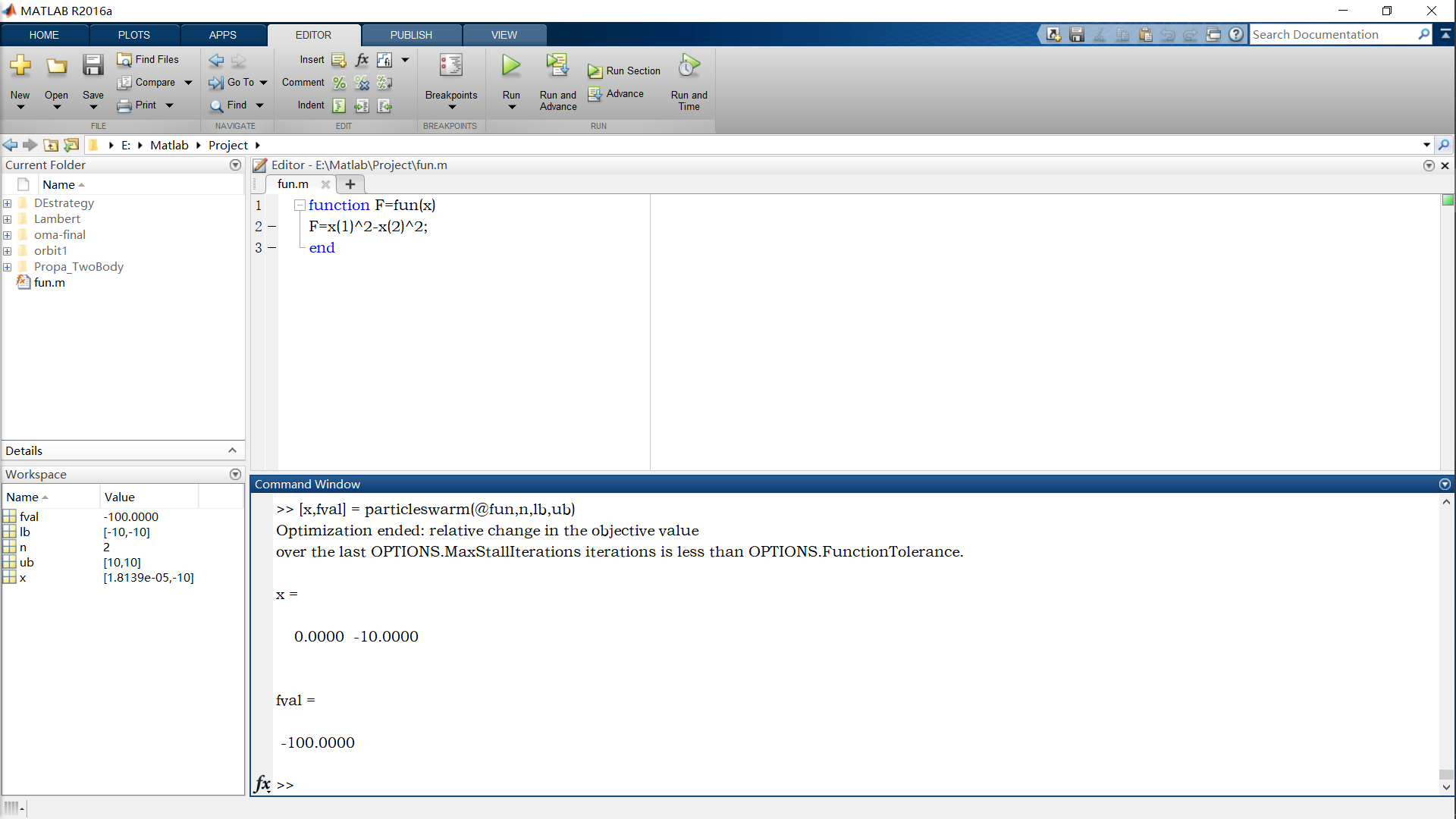The height and width of the screenshot is (819, 1456).
Task: Collapse the Details panel
Action: coord(232,450)
